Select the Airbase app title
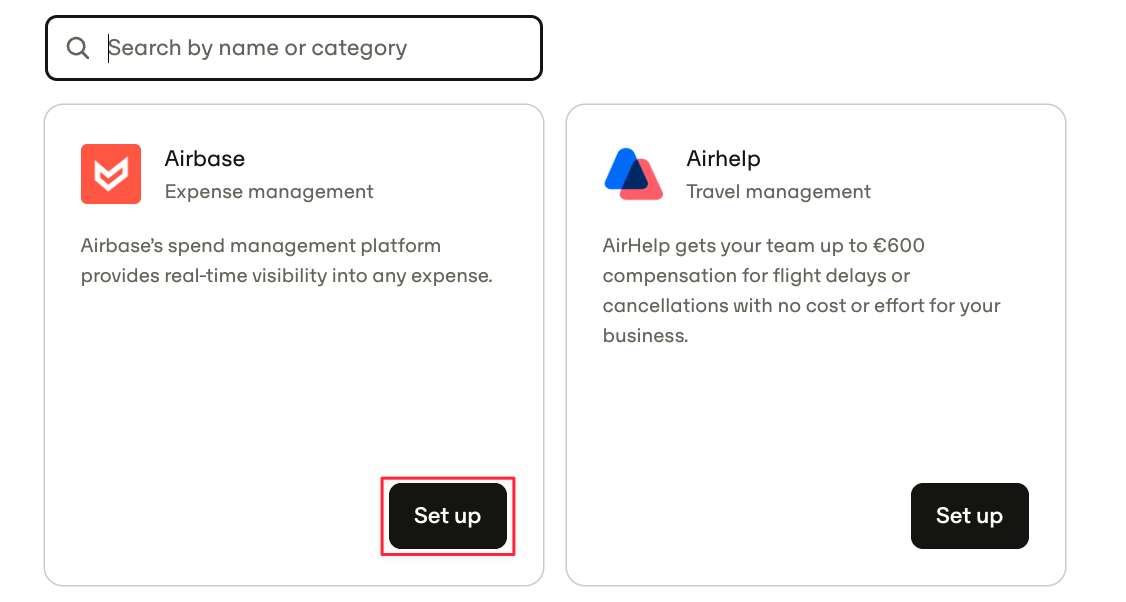The image size is (1126, 602). 205,158
